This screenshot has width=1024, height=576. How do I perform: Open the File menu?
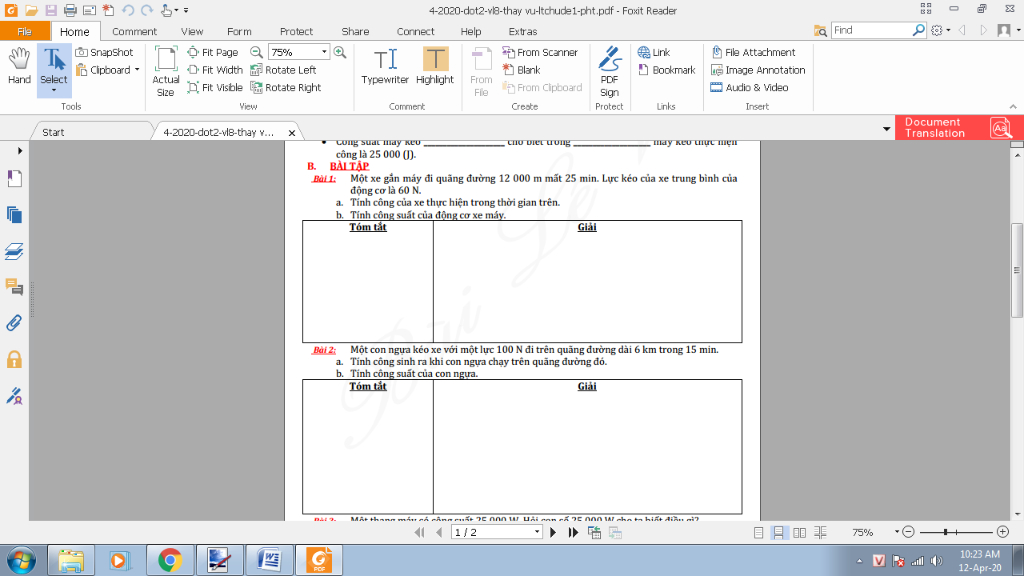click(x=25, y=31)
